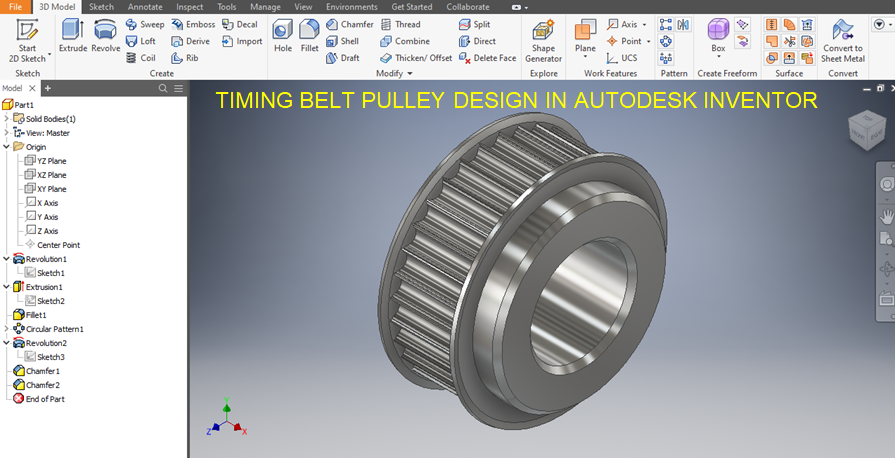This screenshot has width=895, height=459.
Task: Select Fillet1 feature in the browser
Action: point(30,315)
